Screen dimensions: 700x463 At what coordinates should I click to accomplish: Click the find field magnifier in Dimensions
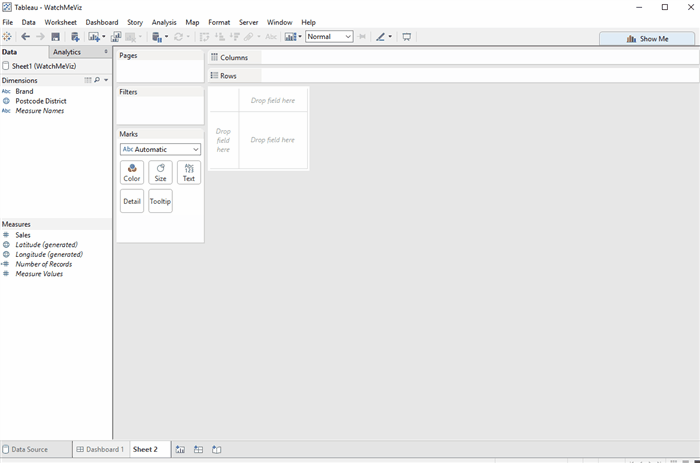(97, 80)
